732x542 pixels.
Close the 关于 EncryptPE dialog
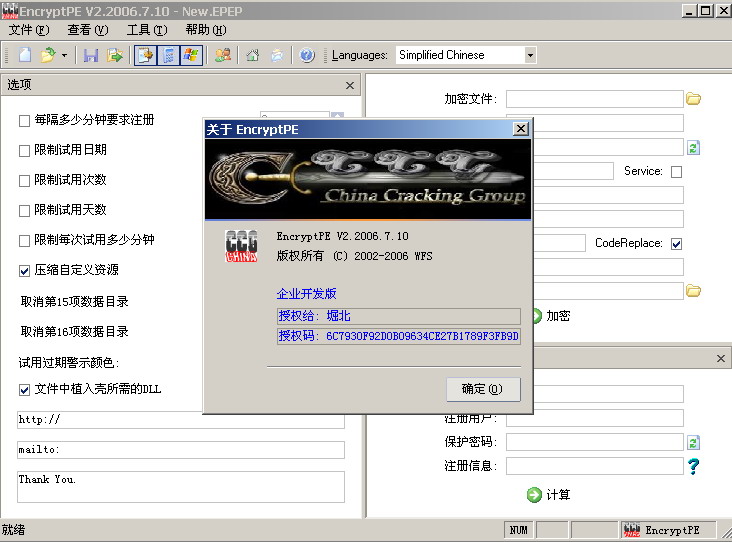[521, 129]
